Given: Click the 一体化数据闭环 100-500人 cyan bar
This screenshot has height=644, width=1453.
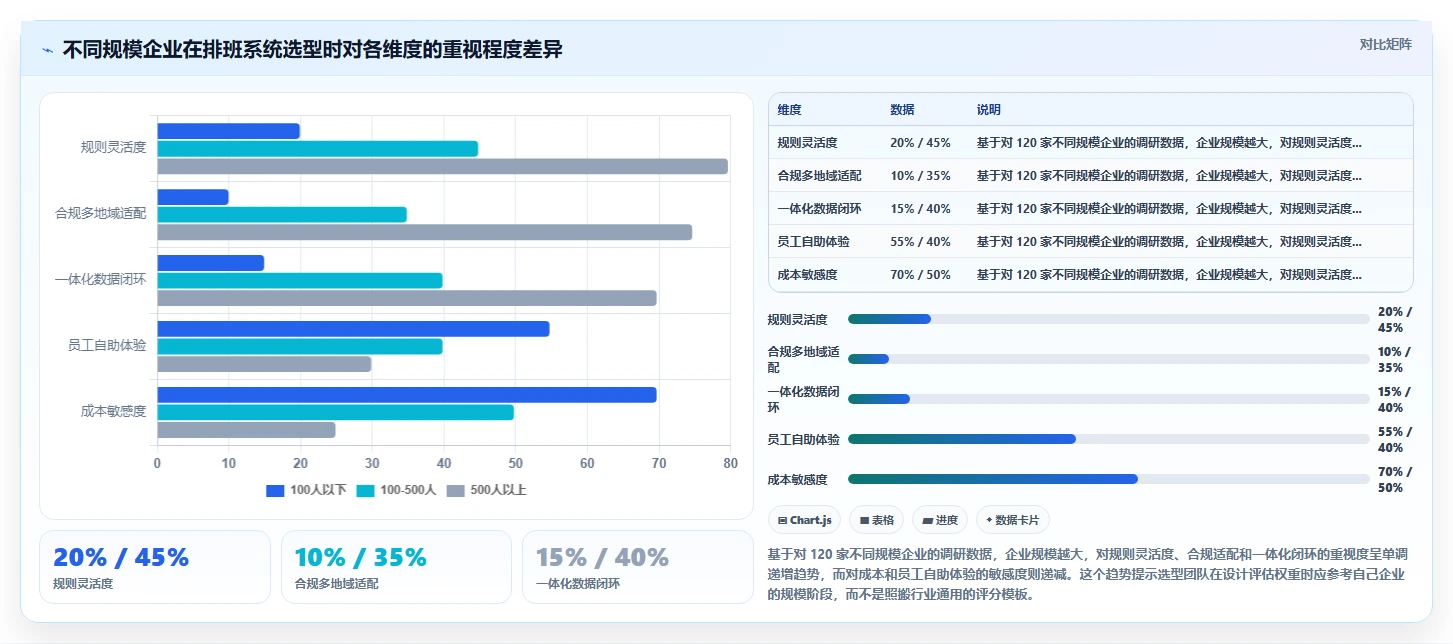Looking at the screenshot, I should (300, 281).
